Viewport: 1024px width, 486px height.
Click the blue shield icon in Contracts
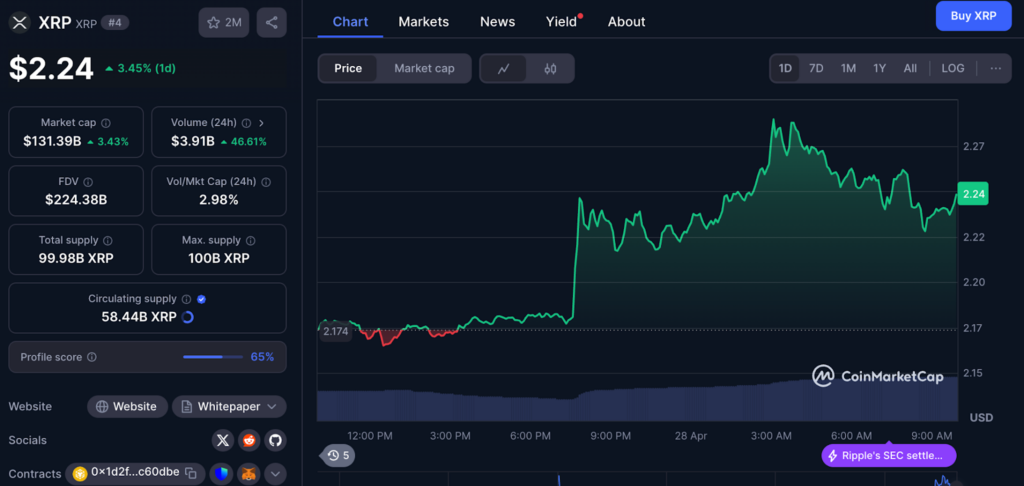point(221,473)
